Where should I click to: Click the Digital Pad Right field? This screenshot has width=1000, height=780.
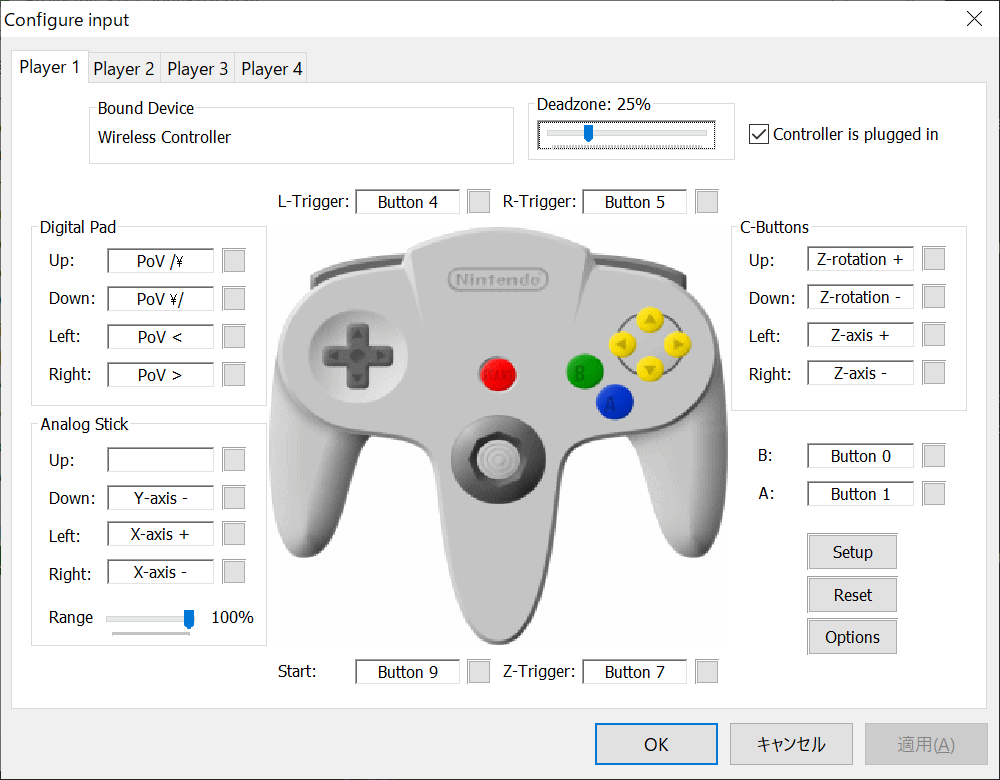(x=160, y=375)
